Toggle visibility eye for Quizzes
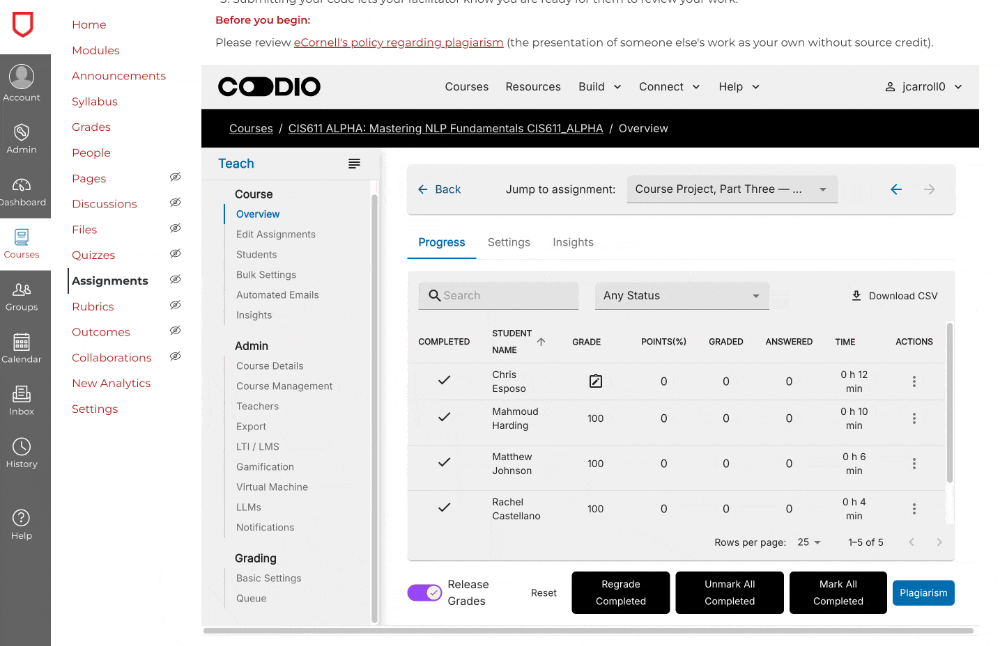 (x=175, y=254)
